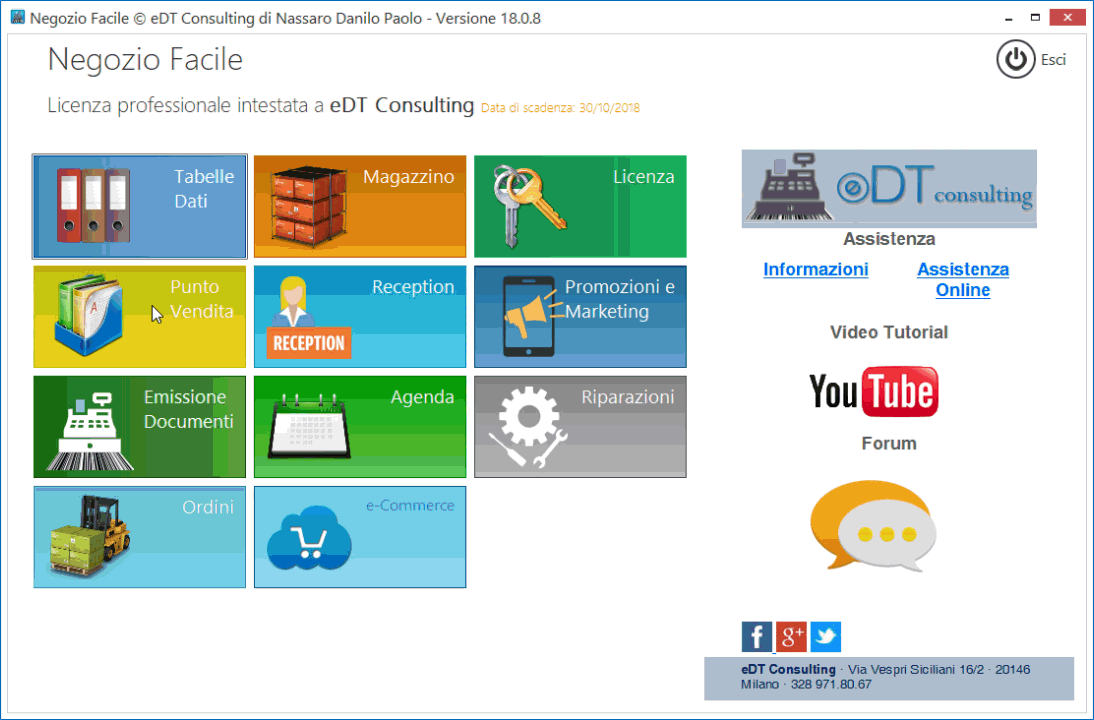Open the Promozioni e Marketing tile
Image resolution: width=1094 pixels, height=720 pixels.
coord(580,317)
